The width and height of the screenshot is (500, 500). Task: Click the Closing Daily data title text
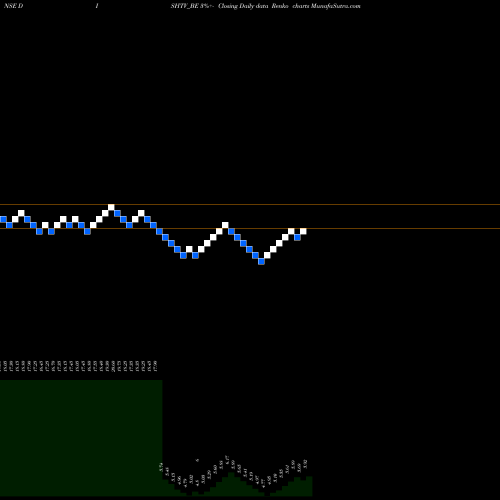[x=243, y=6]
